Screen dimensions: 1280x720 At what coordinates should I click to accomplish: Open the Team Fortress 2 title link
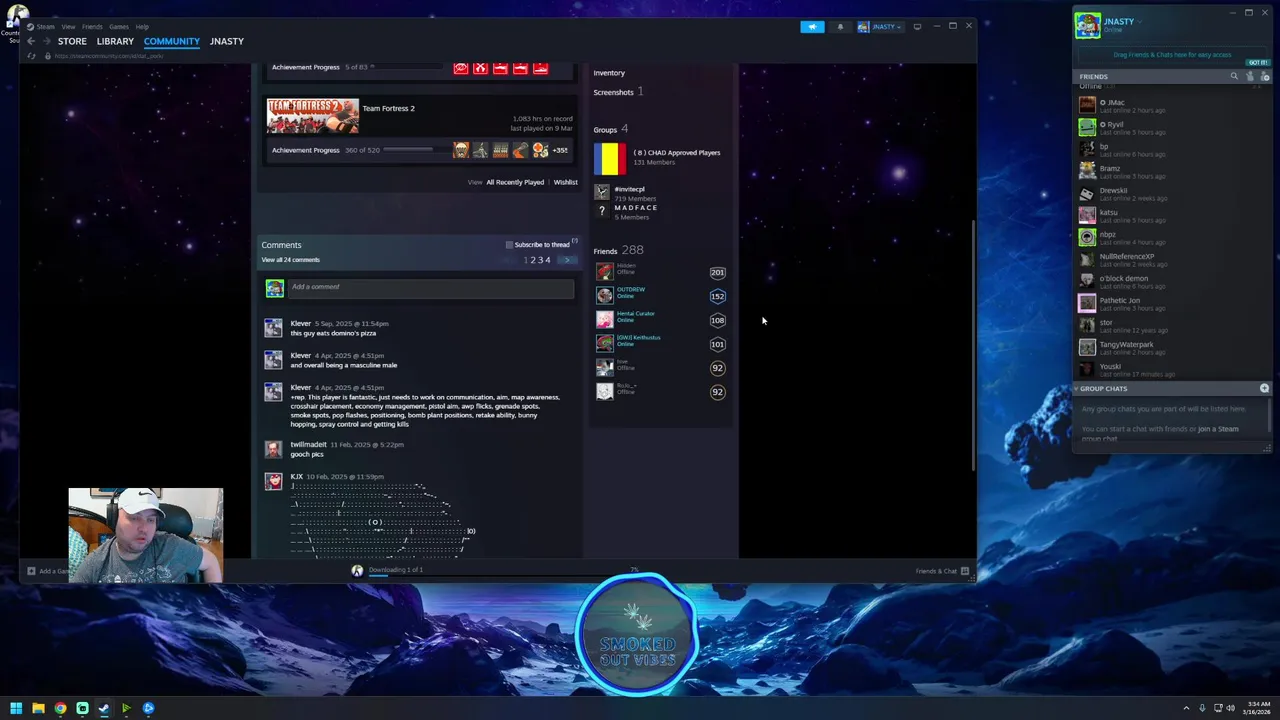coord(388,108)
